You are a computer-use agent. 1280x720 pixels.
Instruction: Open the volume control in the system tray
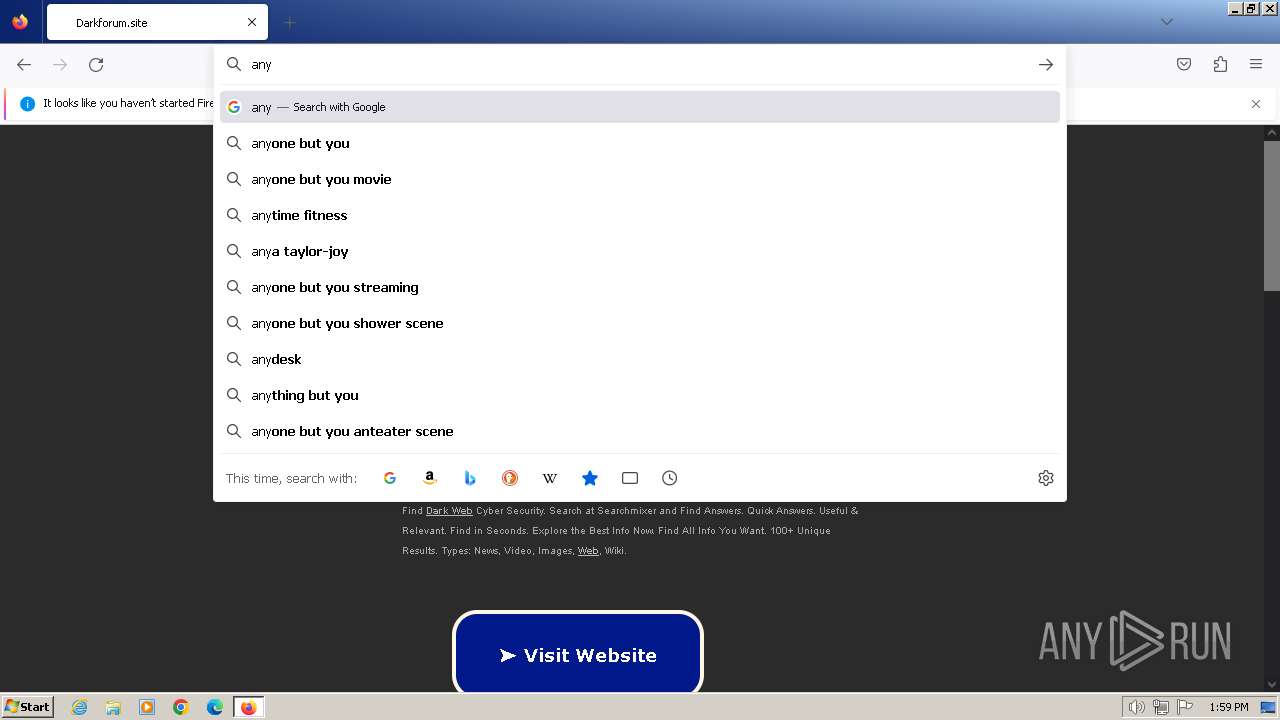1136,707
